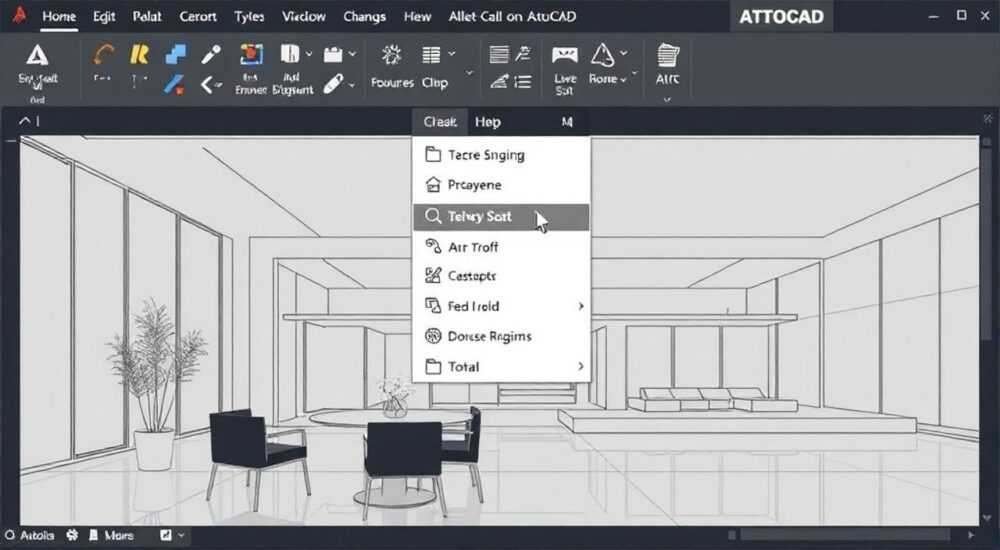The width and height of the screenshot is (1000, 550).
Task: Select the yellow R ribbon icon
Action: point(139,54)
